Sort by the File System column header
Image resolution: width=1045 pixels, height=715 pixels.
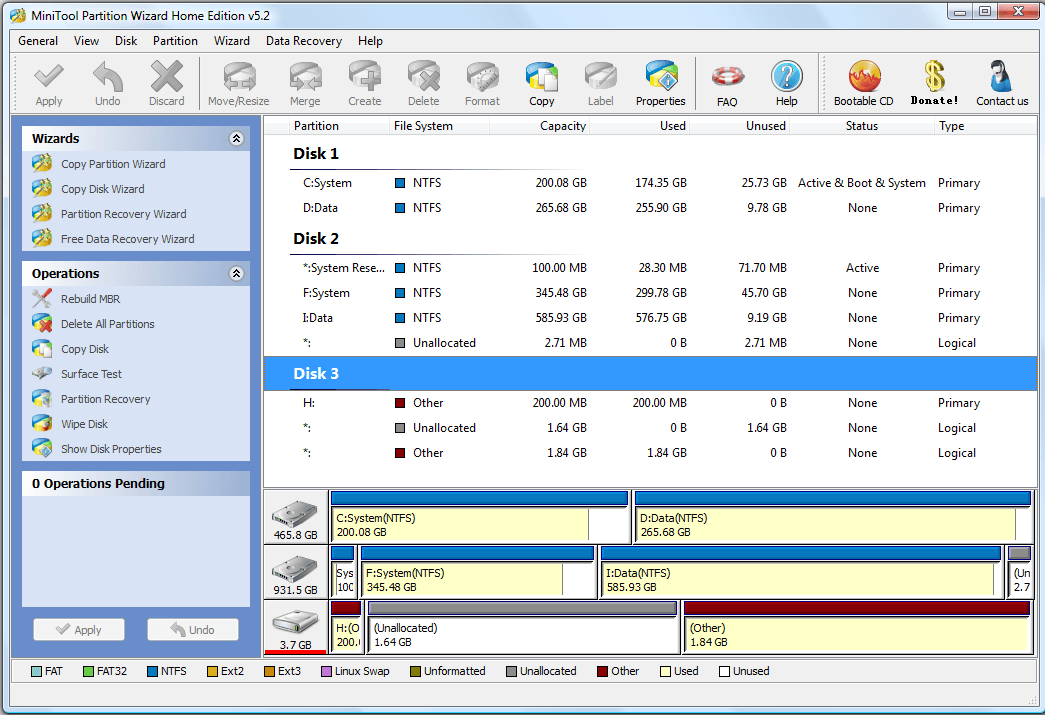click(439, 126)
